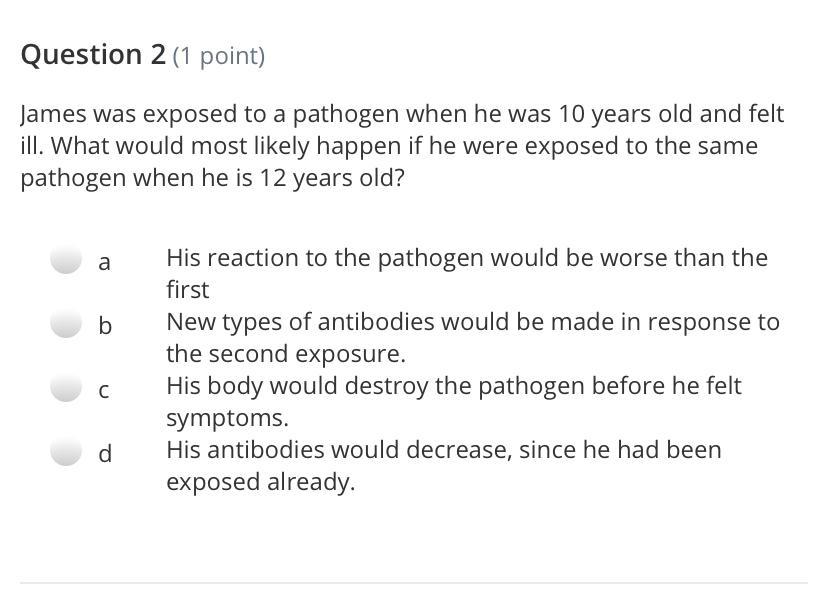This screenshot has width=828, height=596.
Task: Click 'the second exposure.' line of option b
Action: coord(286,354)
